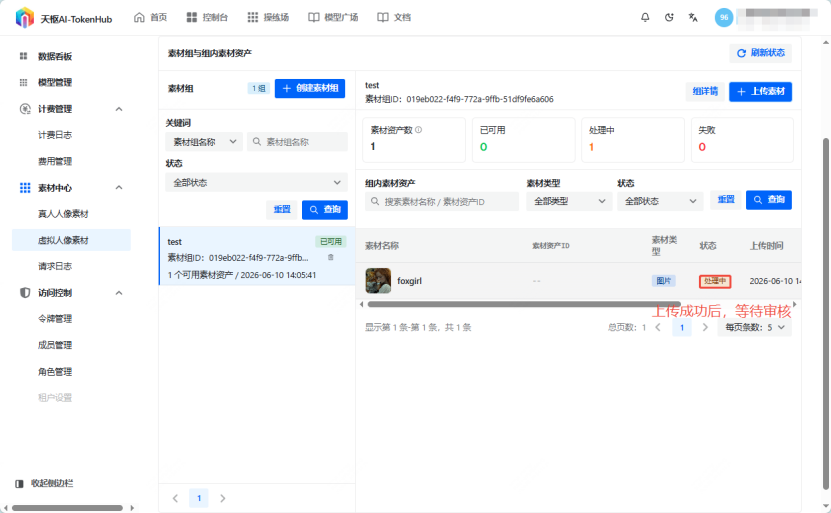Click the 组详情 button

pos(705,91)
